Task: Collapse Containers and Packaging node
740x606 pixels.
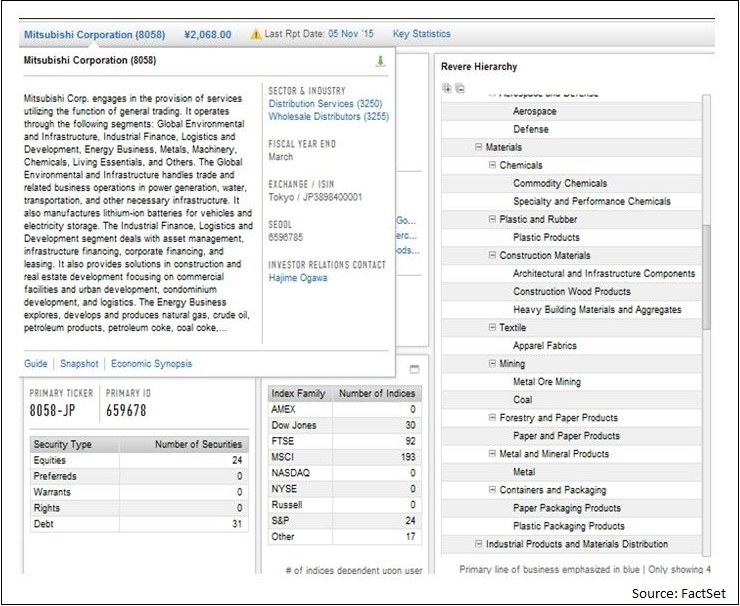Action: coord(492,489)
